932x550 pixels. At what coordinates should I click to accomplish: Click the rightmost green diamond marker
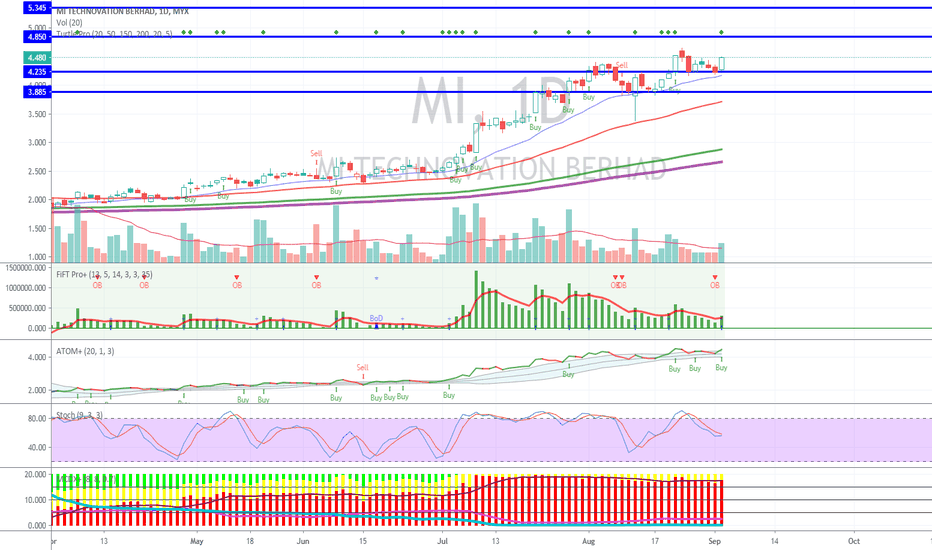(722, 32)
